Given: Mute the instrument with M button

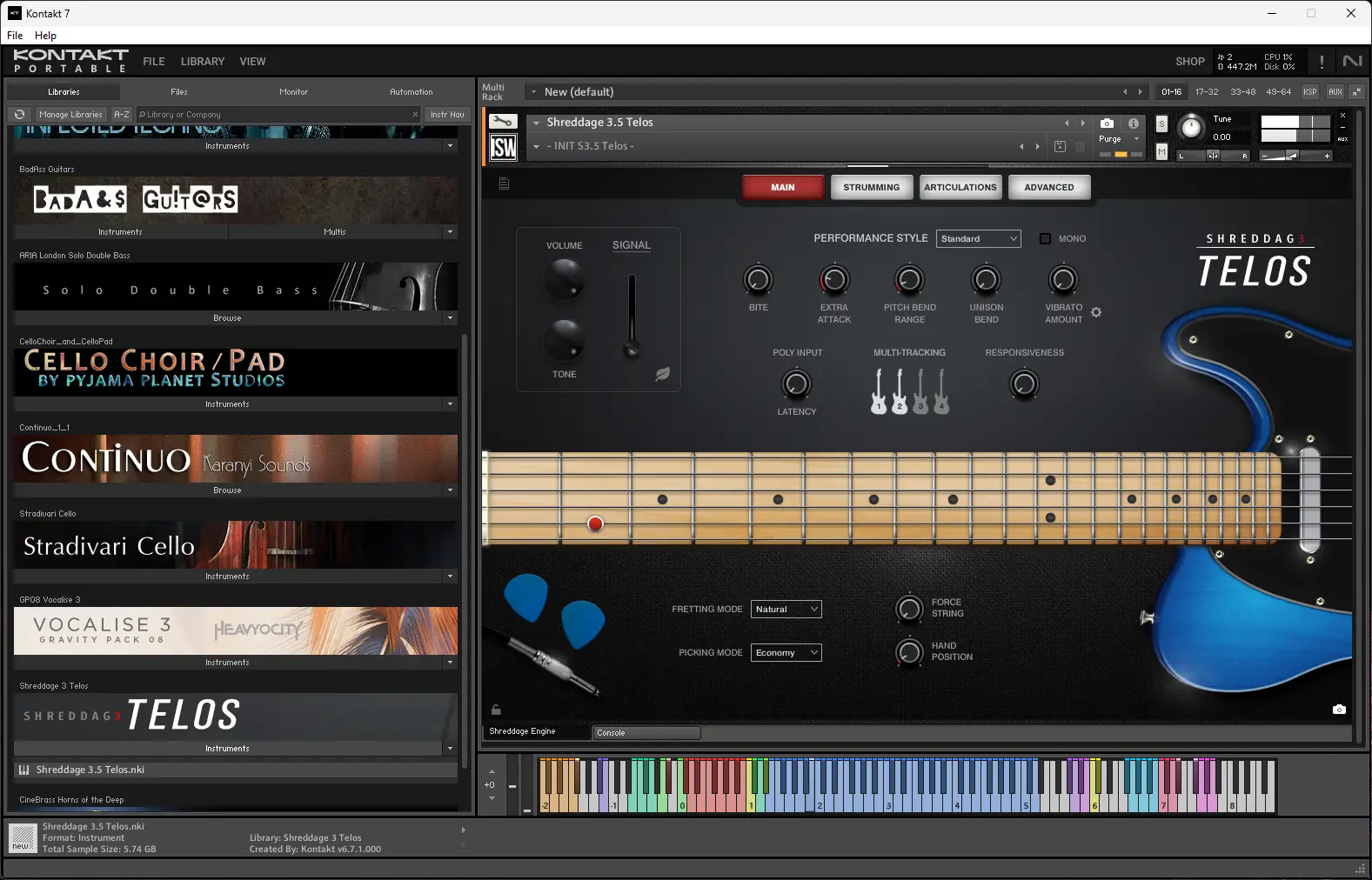Looking at the screenshot, I should click(1161, 151).
